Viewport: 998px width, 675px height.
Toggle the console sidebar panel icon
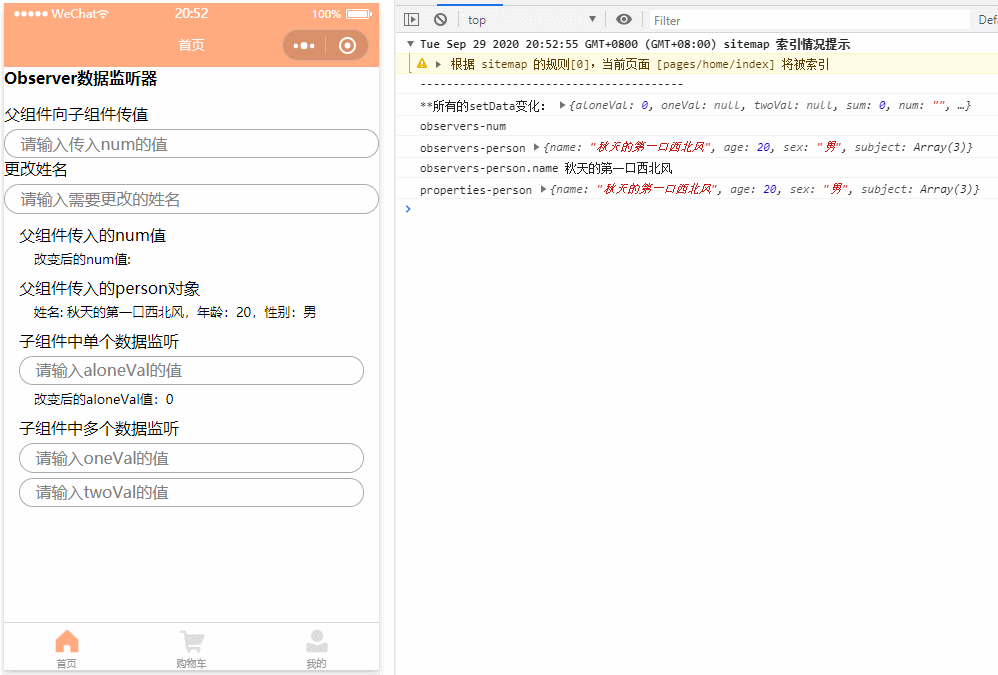[x=412, y=20]
